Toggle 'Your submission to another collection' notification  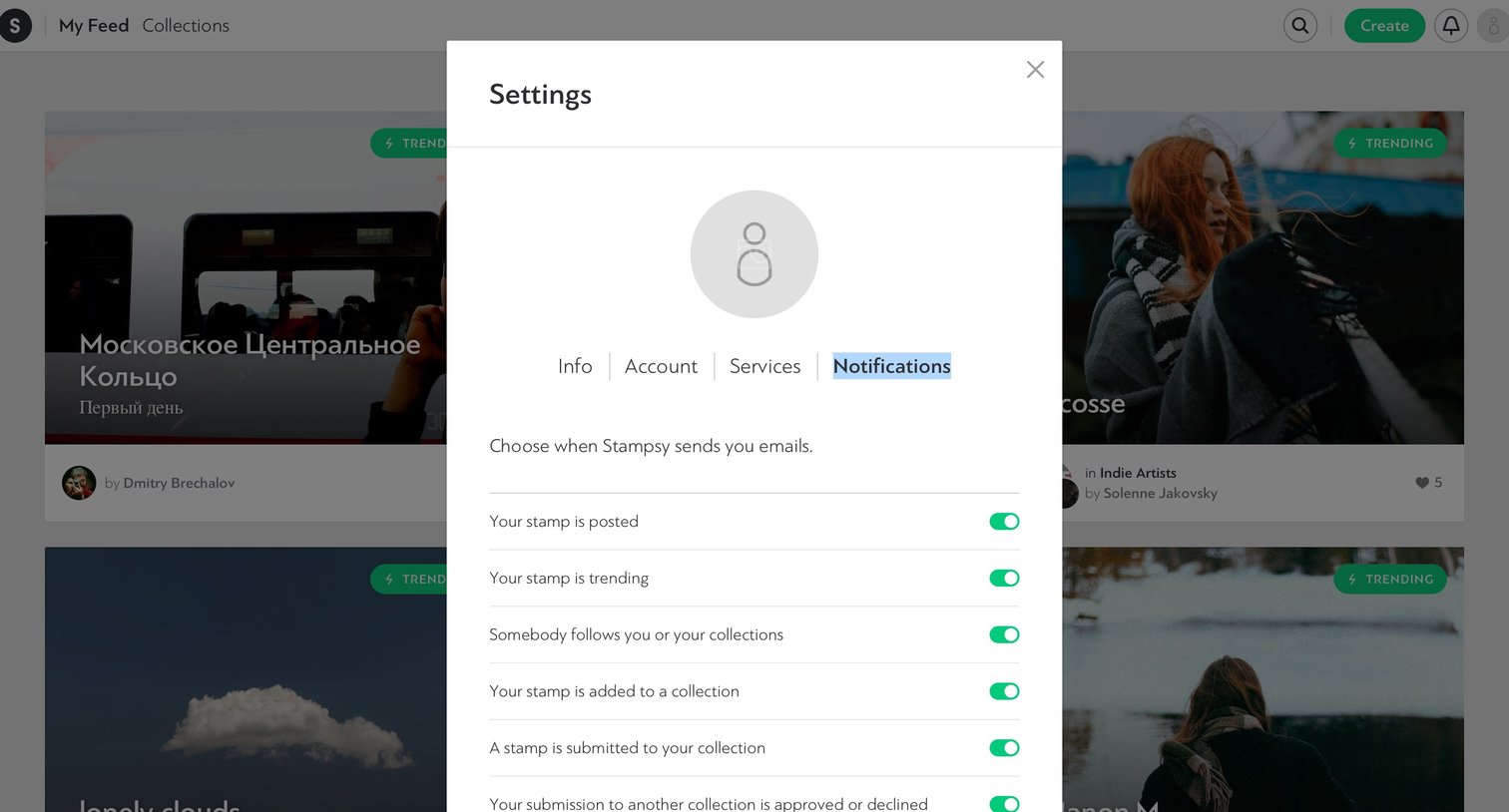pos(1004,804)
